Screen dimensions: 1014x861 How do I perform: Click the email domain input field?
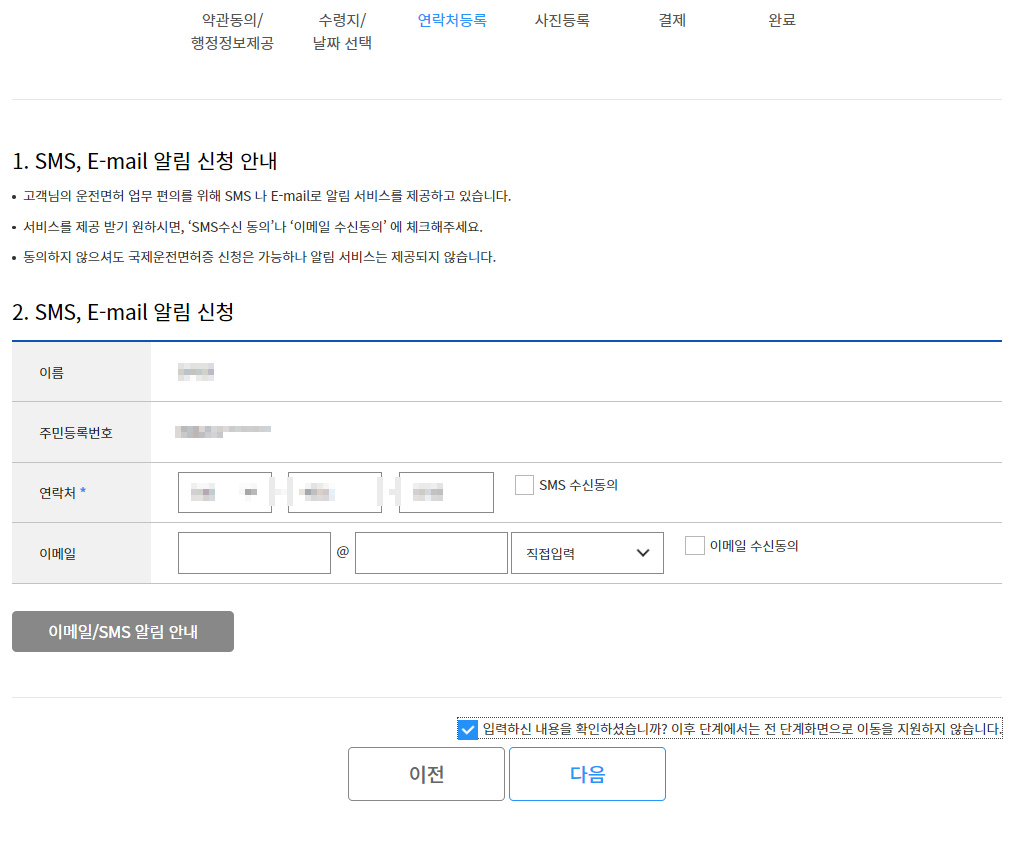[x=431, y=553]
